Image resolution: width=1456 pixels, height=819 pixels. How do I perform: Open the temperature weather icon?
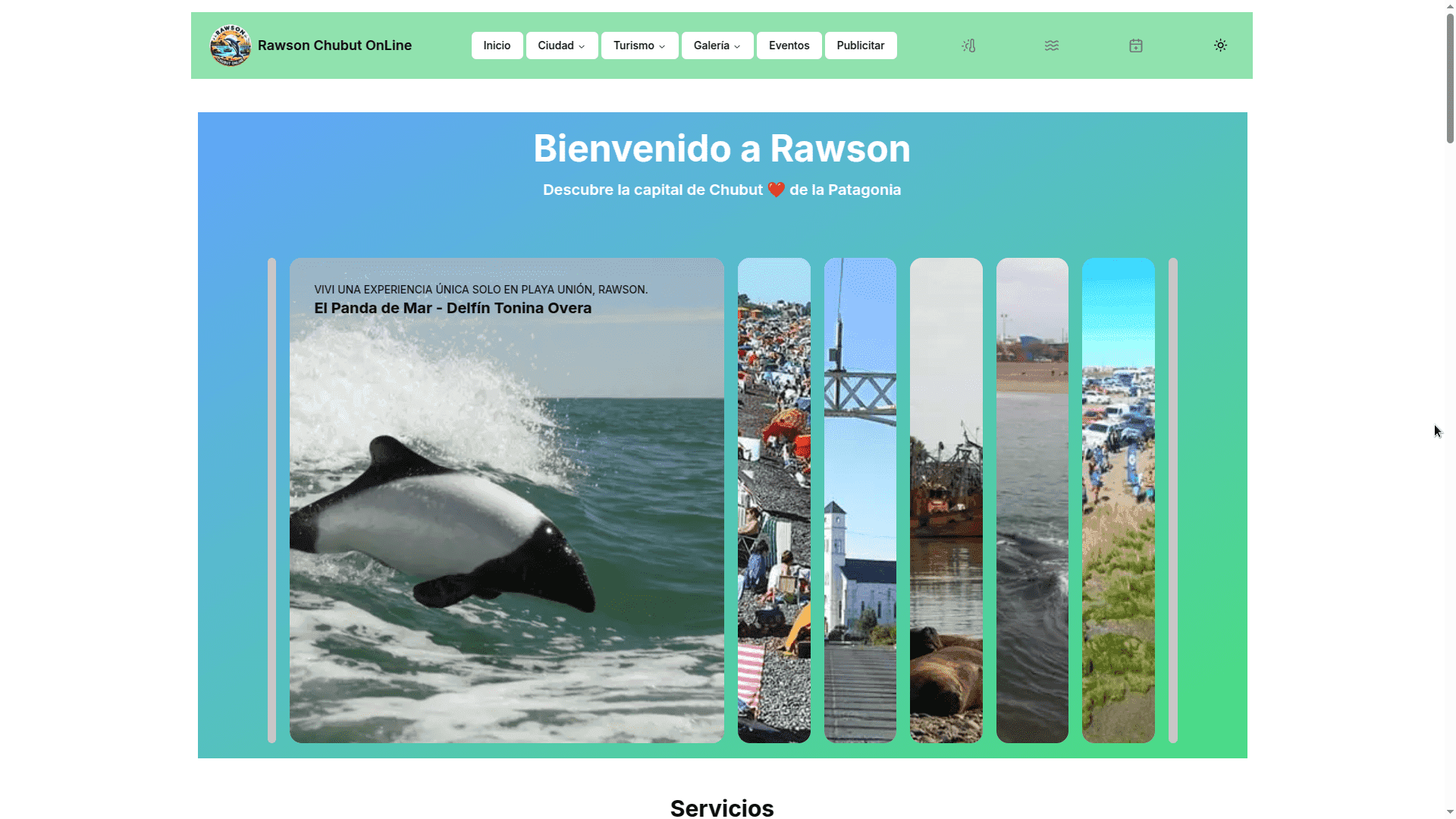coord(968,45)
